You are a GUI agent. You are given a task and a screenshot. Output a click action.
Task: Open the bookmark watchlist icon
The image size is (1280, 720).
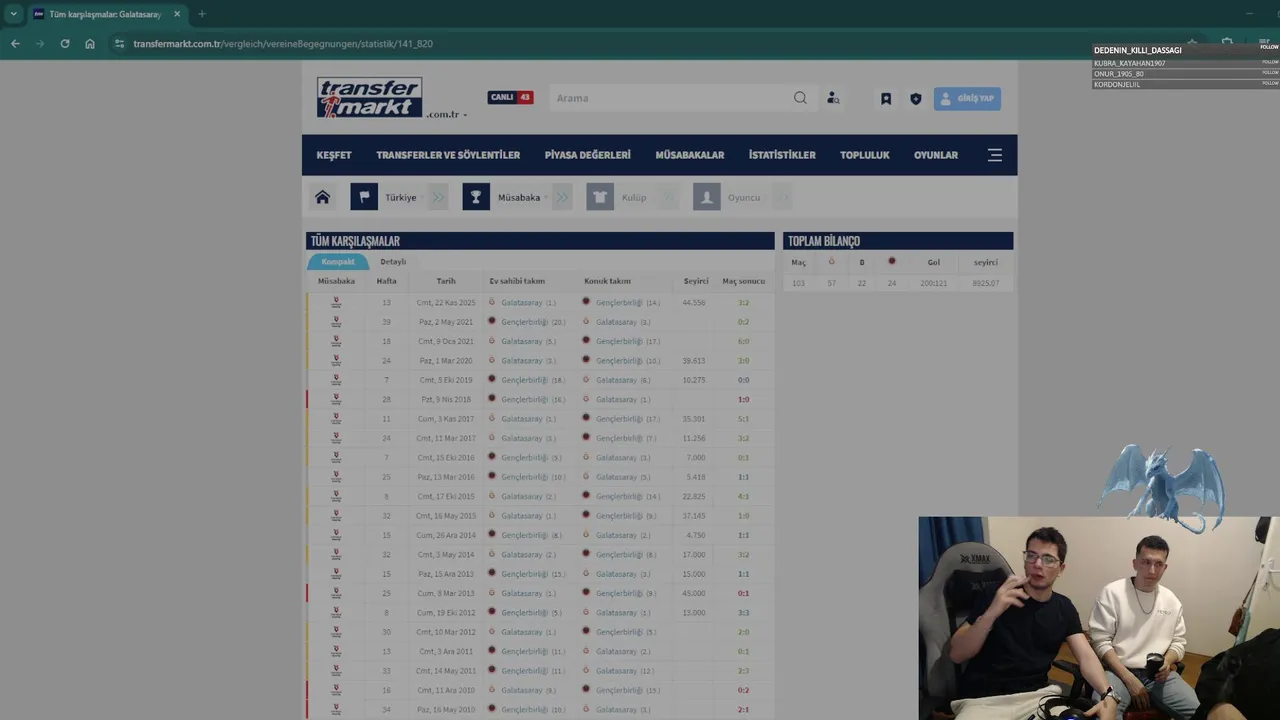[886, 99]
